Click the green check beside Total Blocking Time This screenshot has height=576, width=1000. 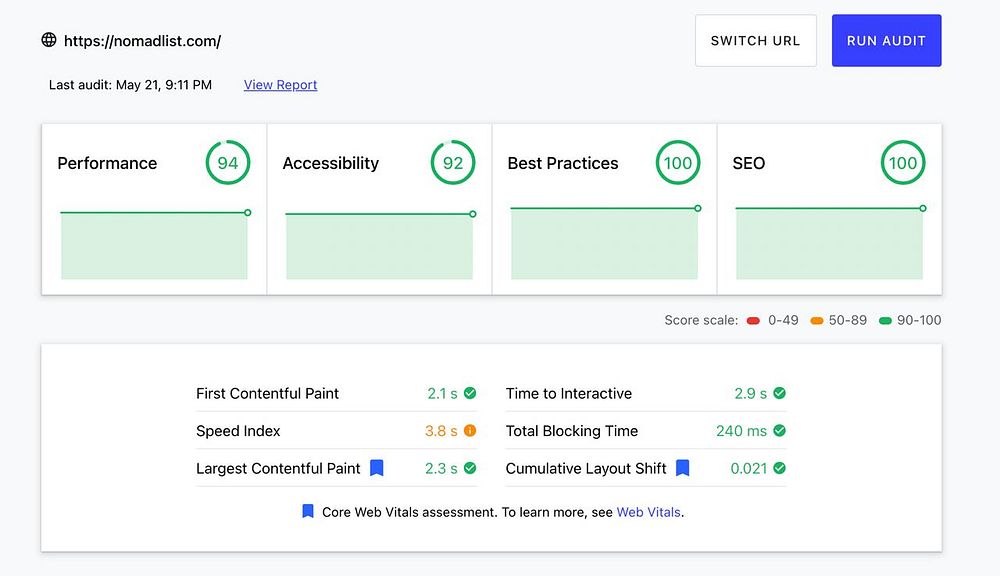tap(780, 431)
